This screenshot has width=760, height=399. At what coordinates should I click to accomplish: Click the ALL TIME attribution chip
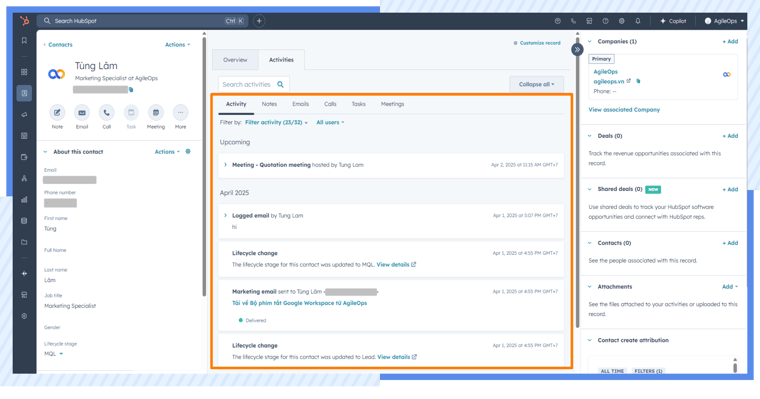[x=612, y=371]
